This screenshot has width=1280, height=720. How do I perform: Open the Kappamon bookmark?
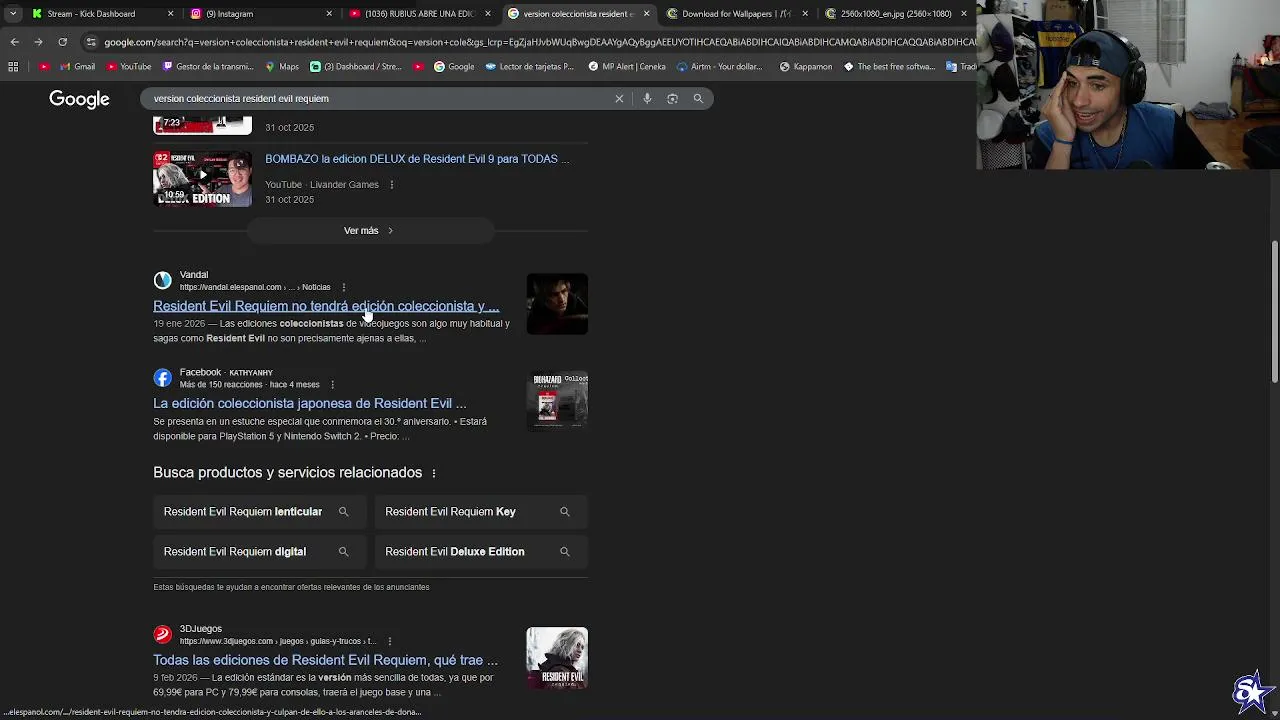[806, 67]
